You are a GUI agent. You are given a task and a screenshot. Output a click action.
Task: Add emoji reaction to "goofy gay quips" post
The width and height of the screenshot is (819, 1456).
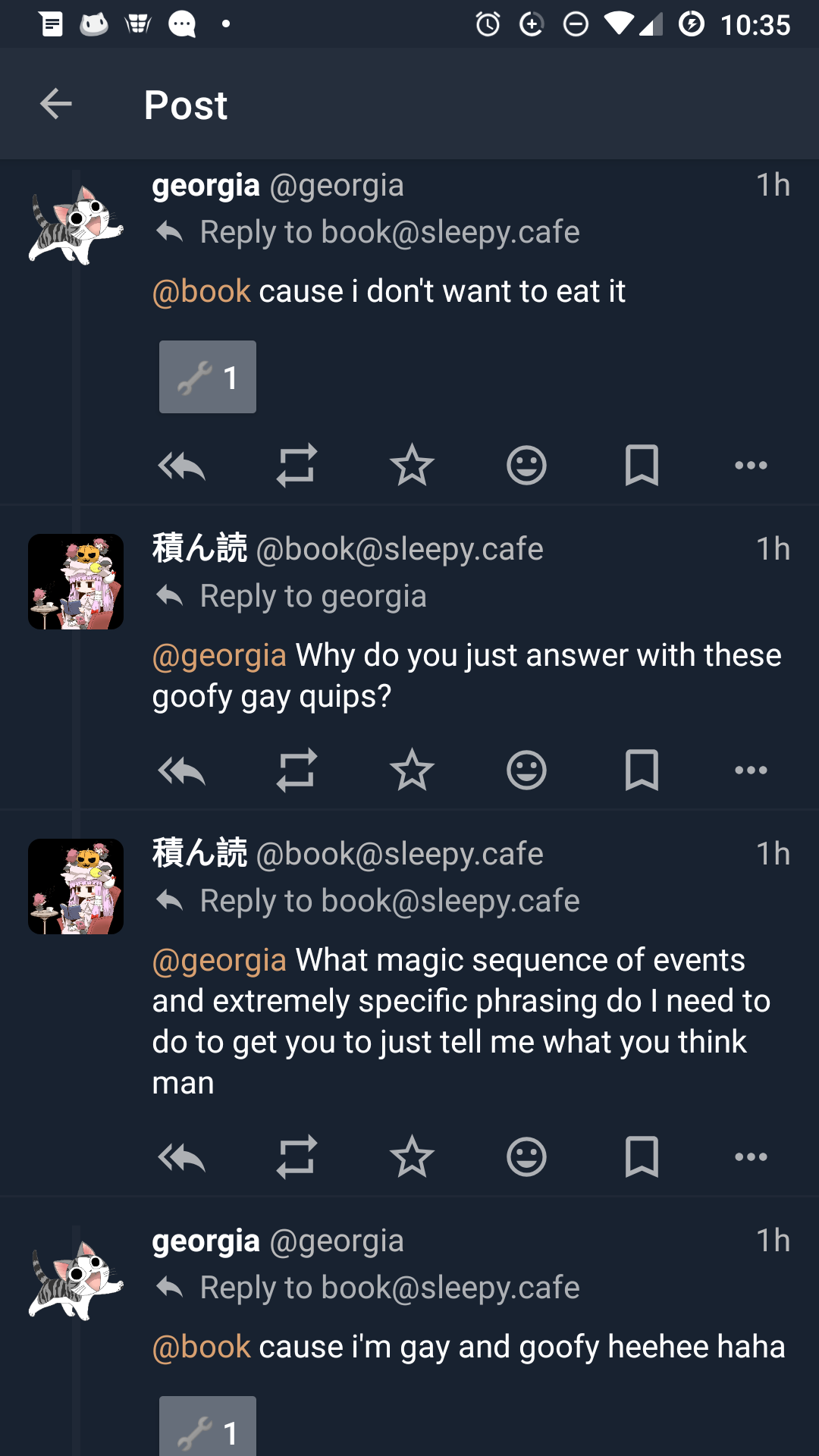[x=526, y=770]
